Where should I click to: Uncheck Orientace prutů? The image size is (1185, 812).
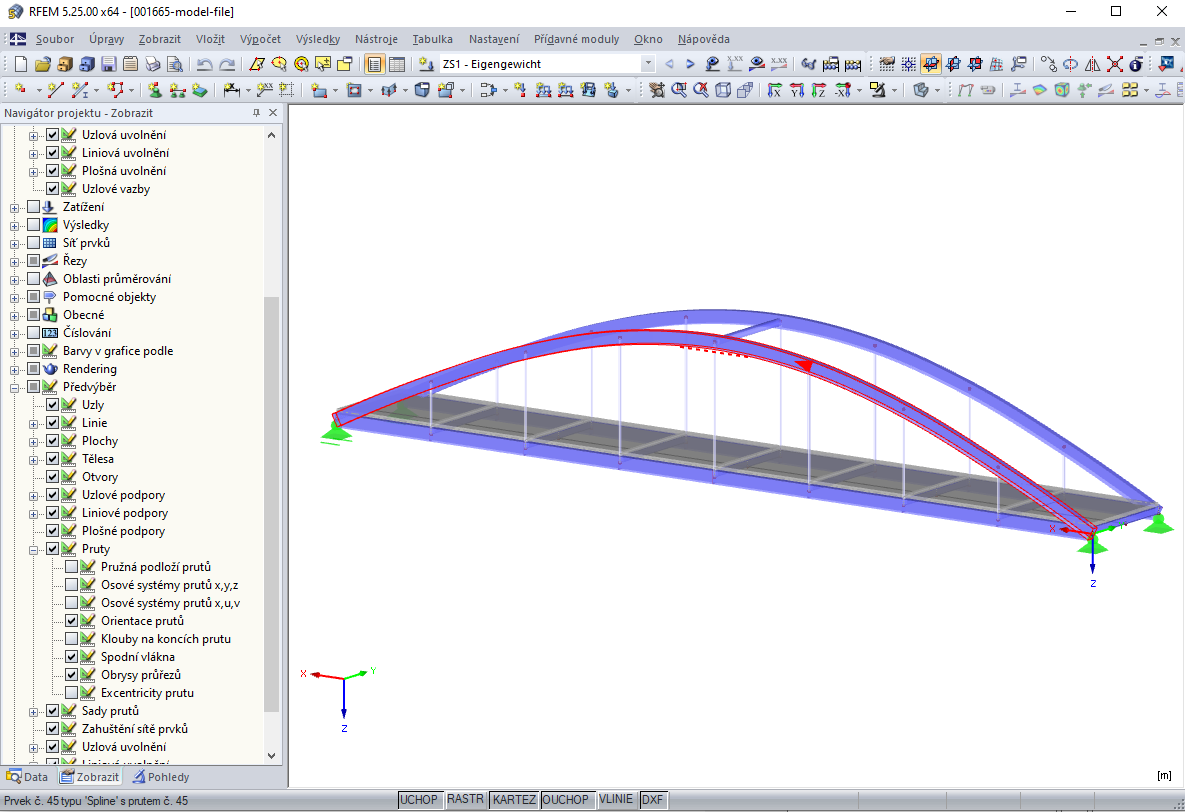pos(71,621)
